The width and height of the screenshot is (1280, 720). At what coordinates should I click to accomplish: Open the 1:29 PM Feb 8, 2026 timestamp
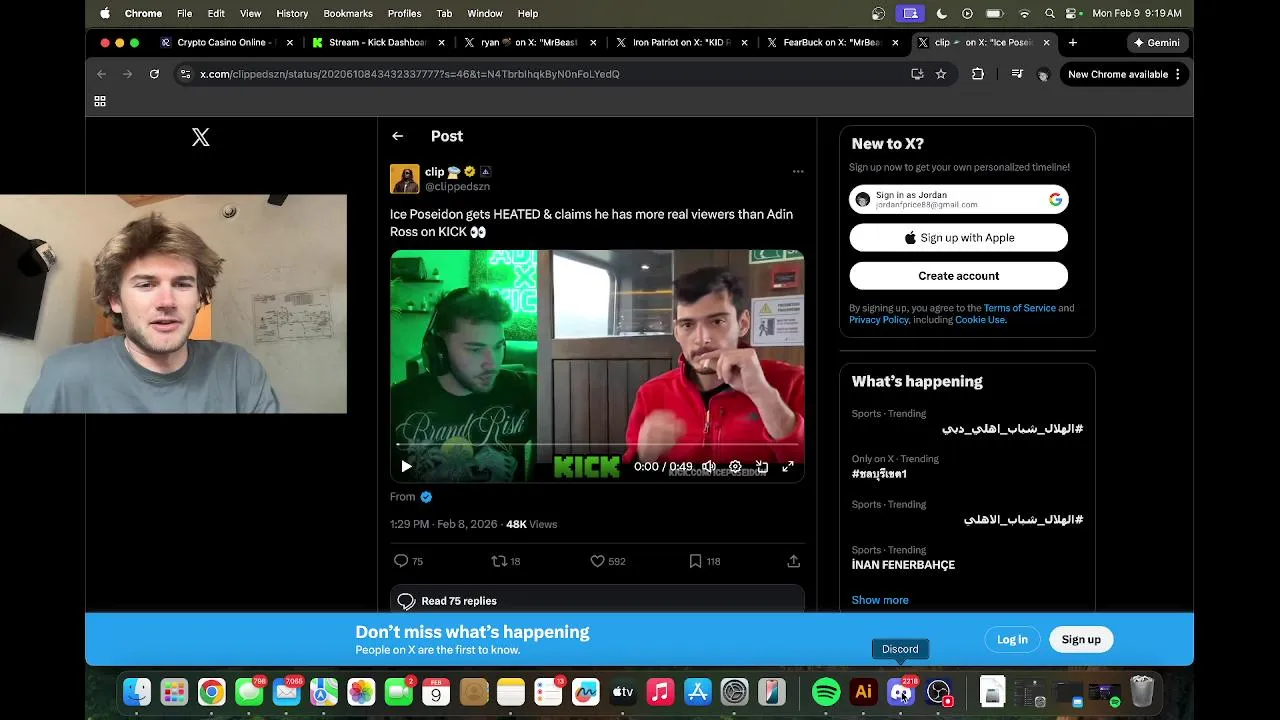443,524
